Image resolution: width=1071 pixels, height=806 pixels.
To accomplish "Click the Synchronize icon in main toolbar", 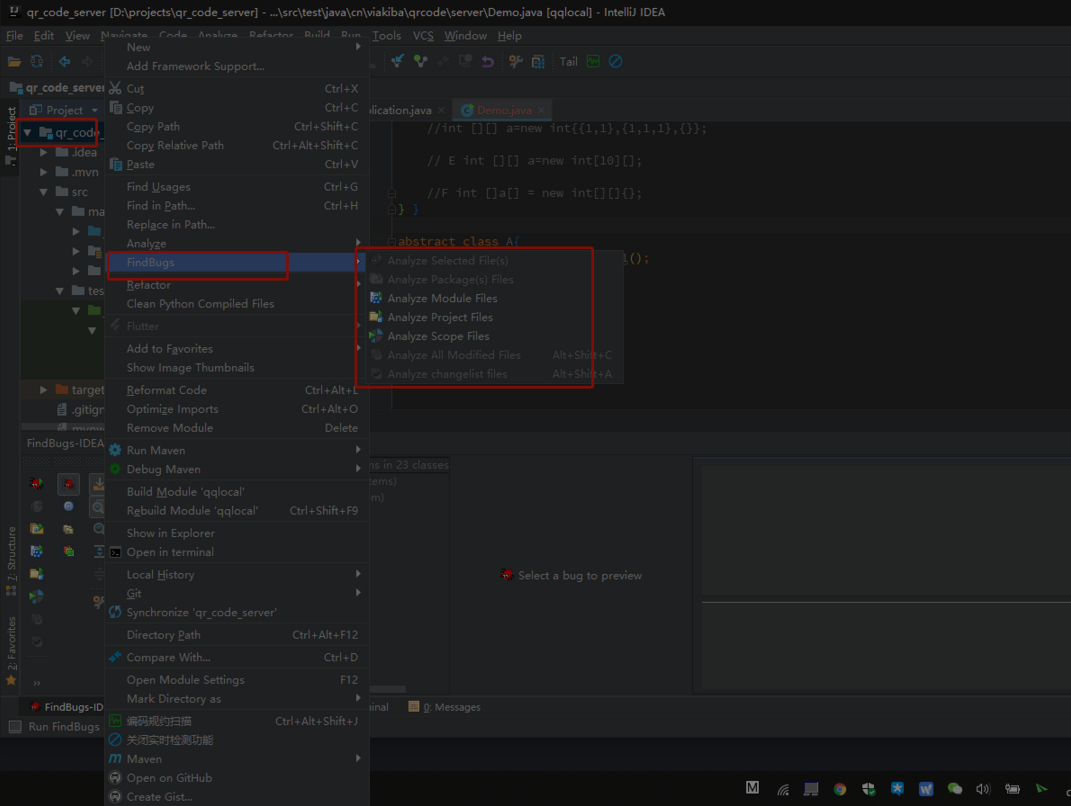I will [37, 61].
